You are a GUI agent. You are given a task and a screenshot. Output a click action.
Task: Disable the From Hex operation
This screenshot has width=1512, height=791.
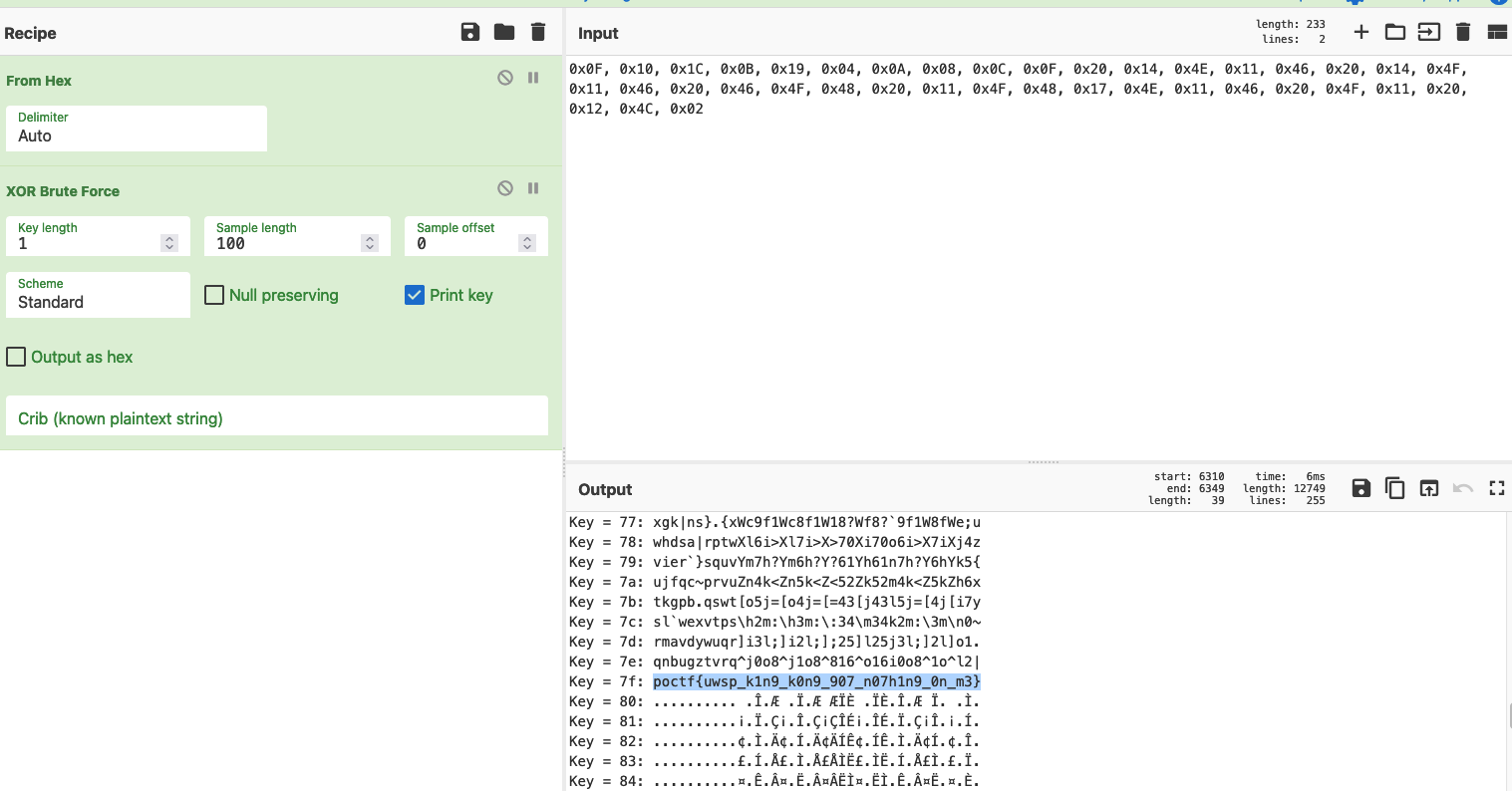point(504,77)
